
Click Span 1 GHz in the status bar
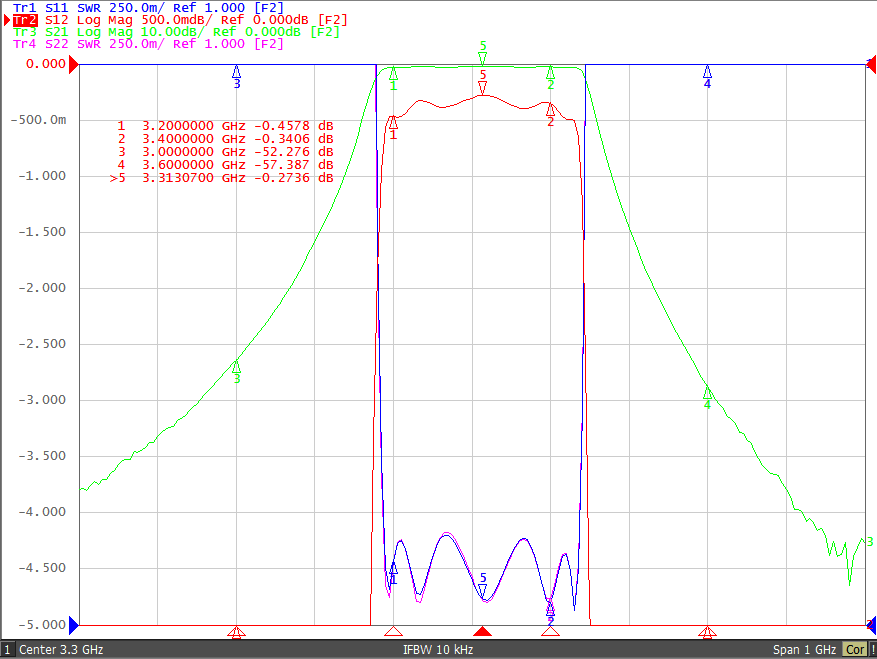pyautogui.click(x=804, y=649)
